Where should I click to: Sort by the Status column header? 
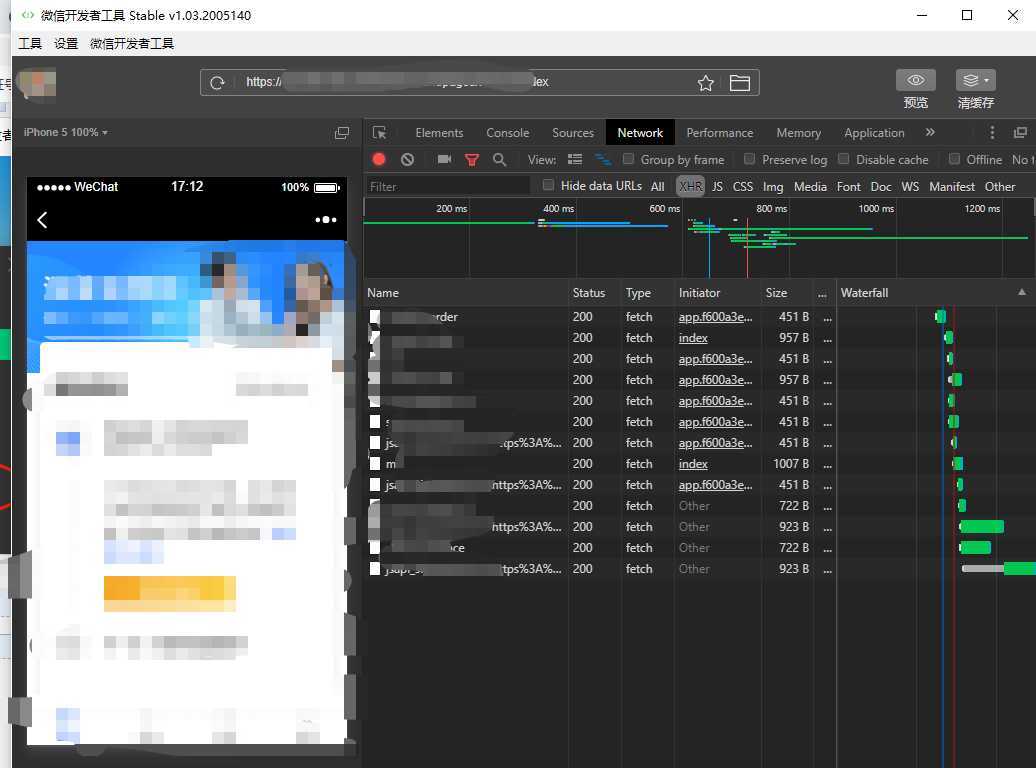click(595, 293)
